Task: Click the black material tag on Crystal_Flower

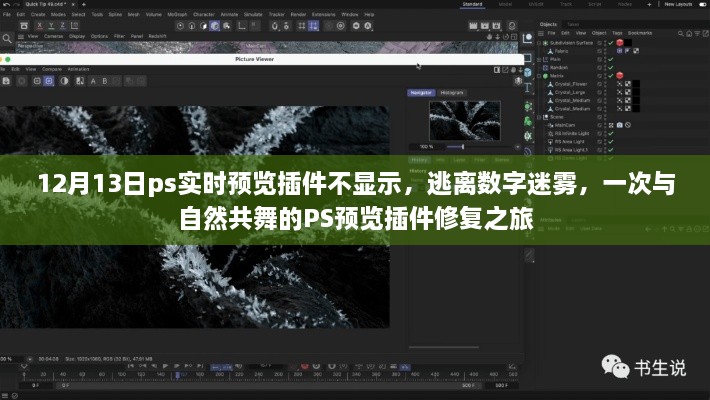Action: click(x=636, y=84)
